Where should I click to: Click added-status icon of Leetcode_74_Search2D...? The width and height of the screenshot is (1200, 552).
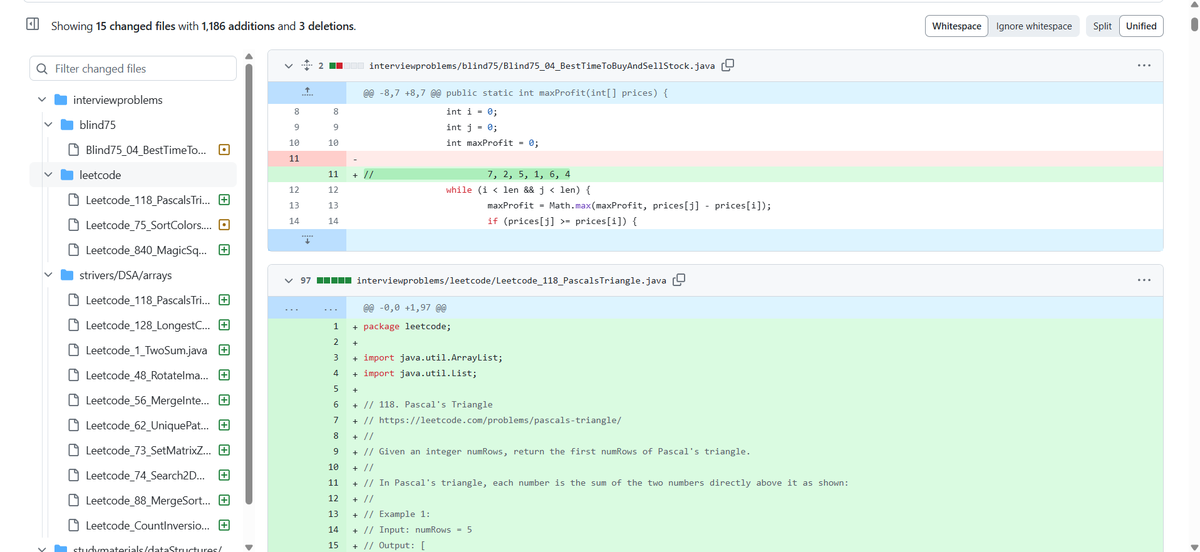pyautogui.click(x=225, y=475)
